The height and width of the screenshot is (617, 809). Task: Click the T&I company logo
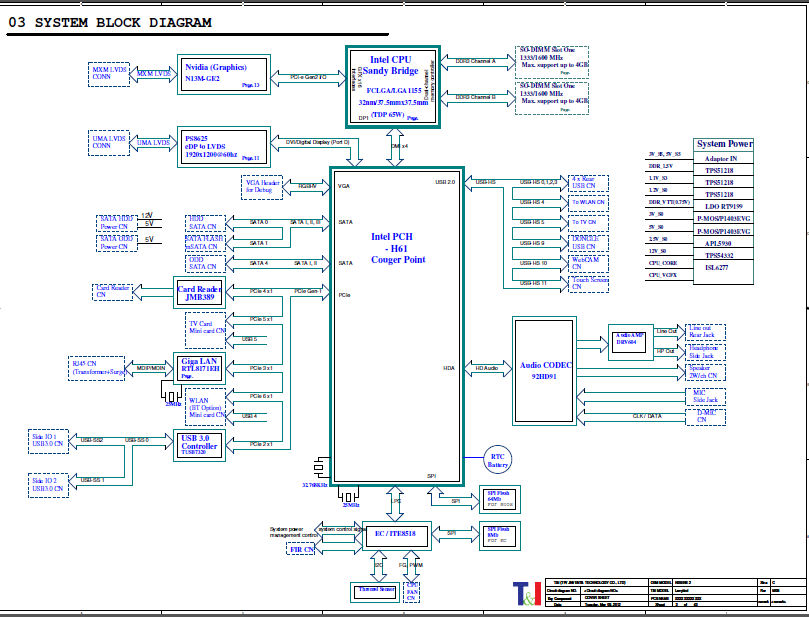527,593
